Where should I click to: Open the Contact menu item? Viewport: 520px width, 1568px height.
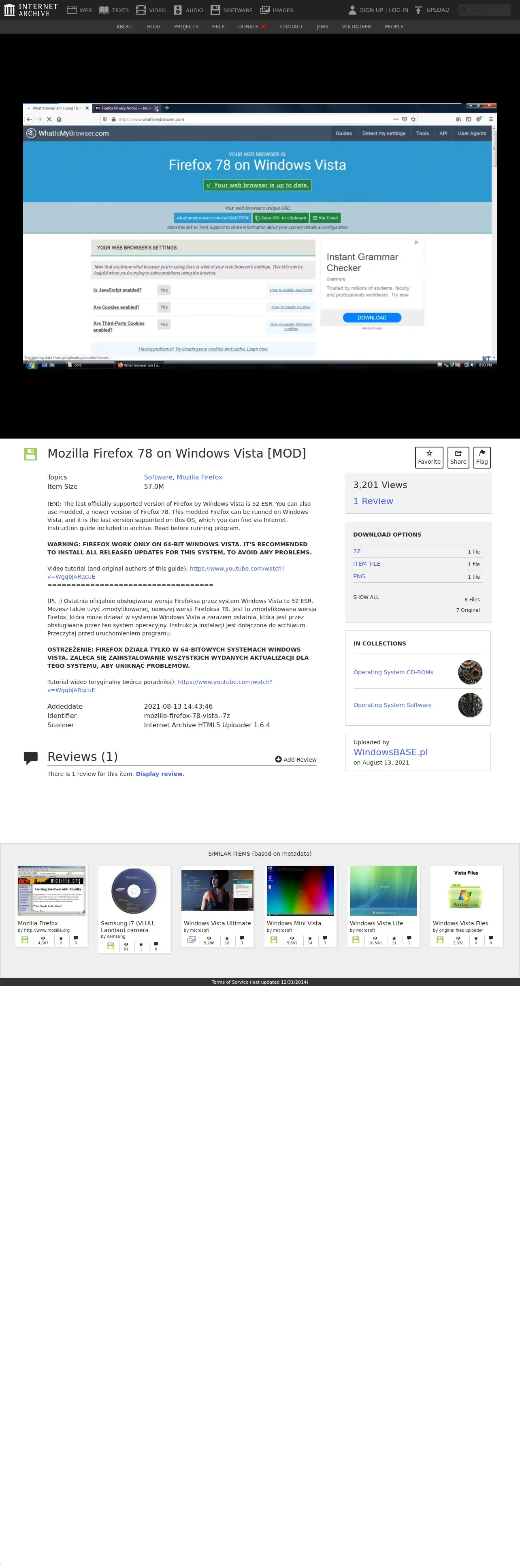point(291,27)
